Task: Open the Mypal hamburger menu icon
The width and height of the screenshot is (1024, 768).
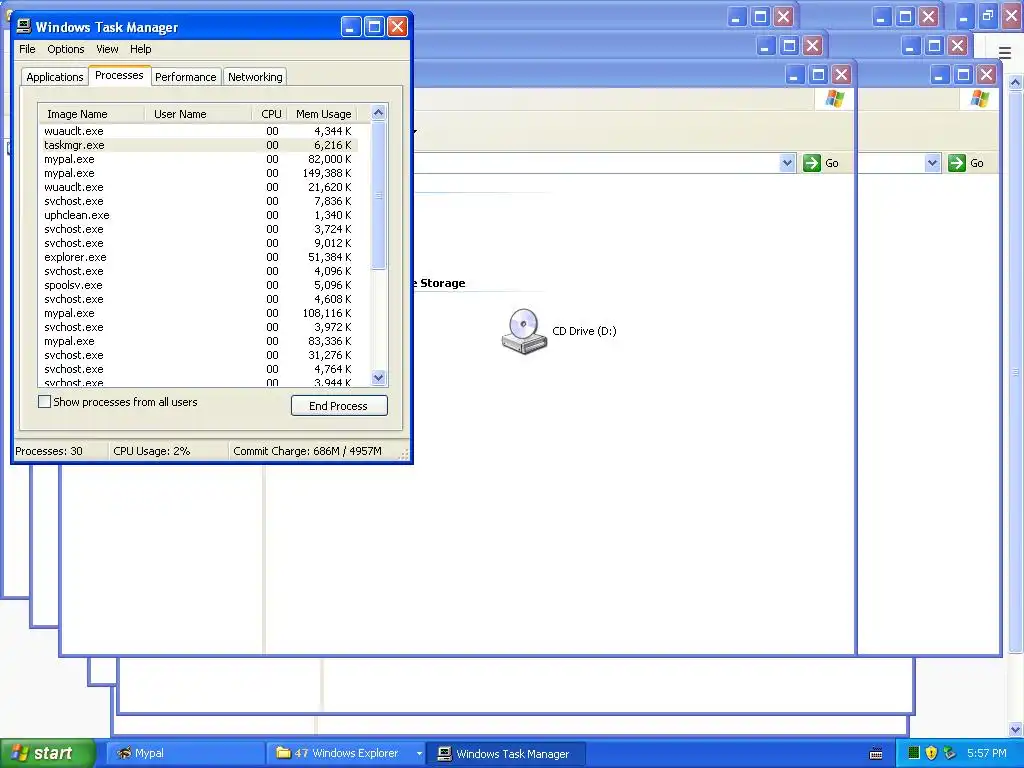Action: pos(1004,53)
